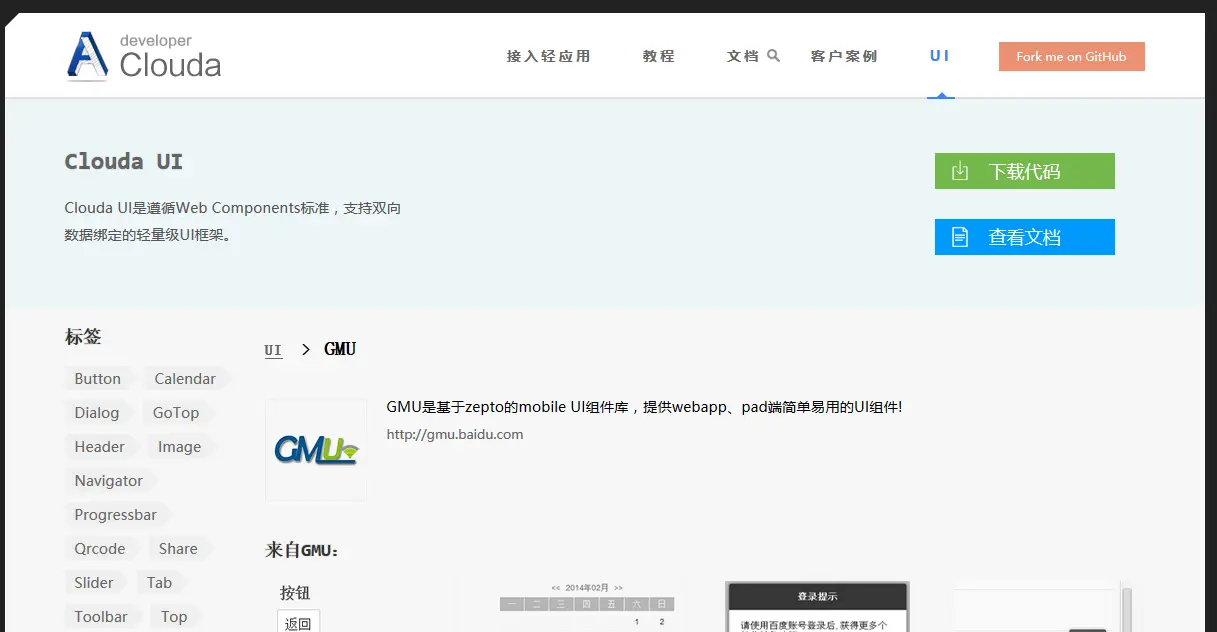Open the 客户案例 menu item
Screen dimensions: 1217x632
(x=844, y=56)
